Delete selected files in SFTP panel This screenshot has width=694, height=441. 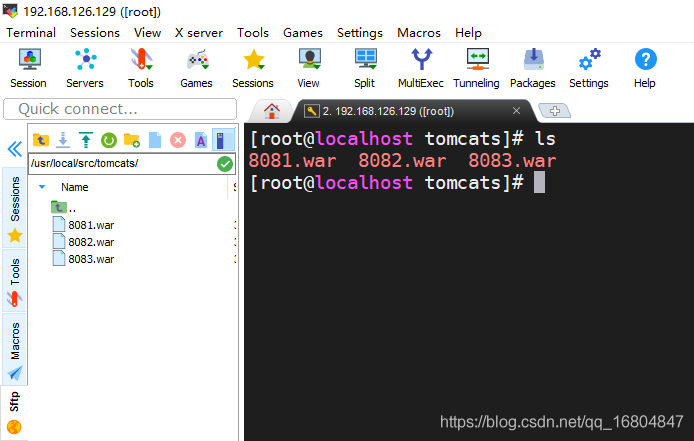(178, 140)
